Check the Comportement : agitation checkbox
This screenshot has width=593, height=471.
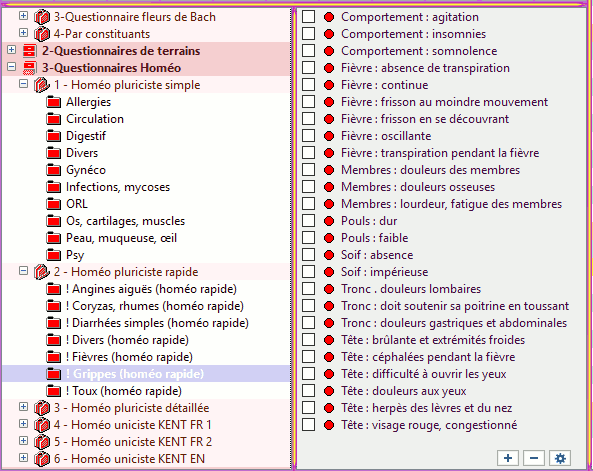(x=308, y=17)
